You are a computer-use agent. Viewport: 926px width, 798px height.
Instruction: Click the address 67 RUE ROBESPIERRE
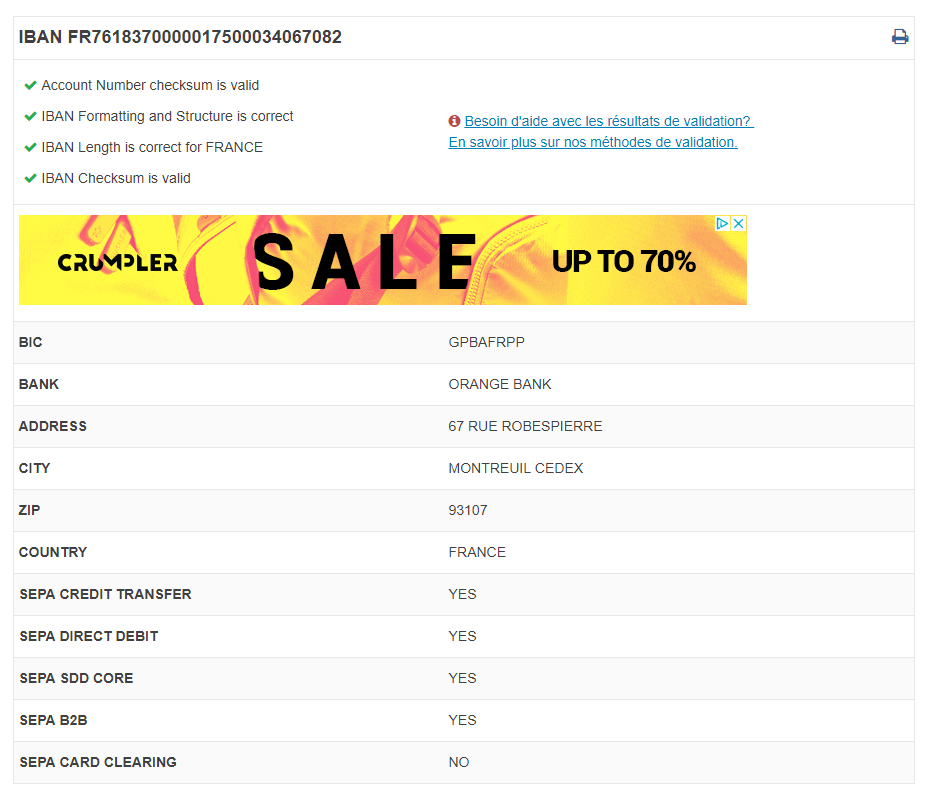click(525, 426)
